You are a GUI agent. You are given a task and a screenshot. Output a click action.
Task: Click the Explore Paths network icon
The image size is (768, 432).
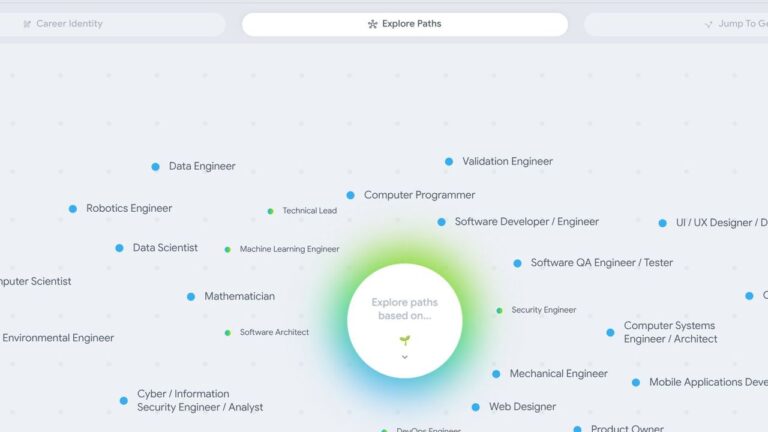point(372,24)
